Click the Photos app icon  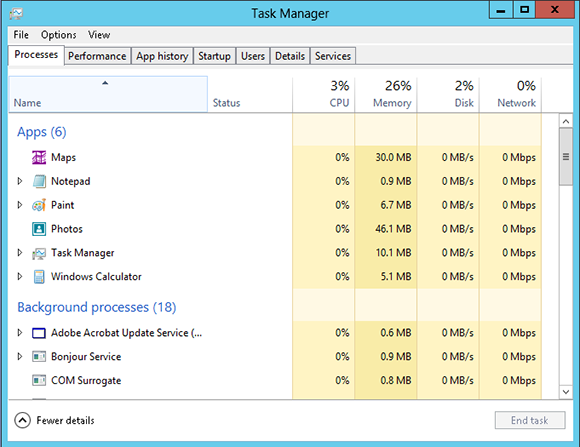pyautogui.click(x=39, y=229)
